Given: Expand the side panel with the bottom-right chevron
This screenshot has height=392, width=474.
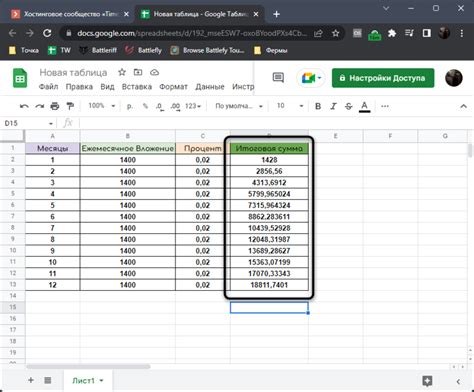Looking at the screenshot, I should coord(458,381).
